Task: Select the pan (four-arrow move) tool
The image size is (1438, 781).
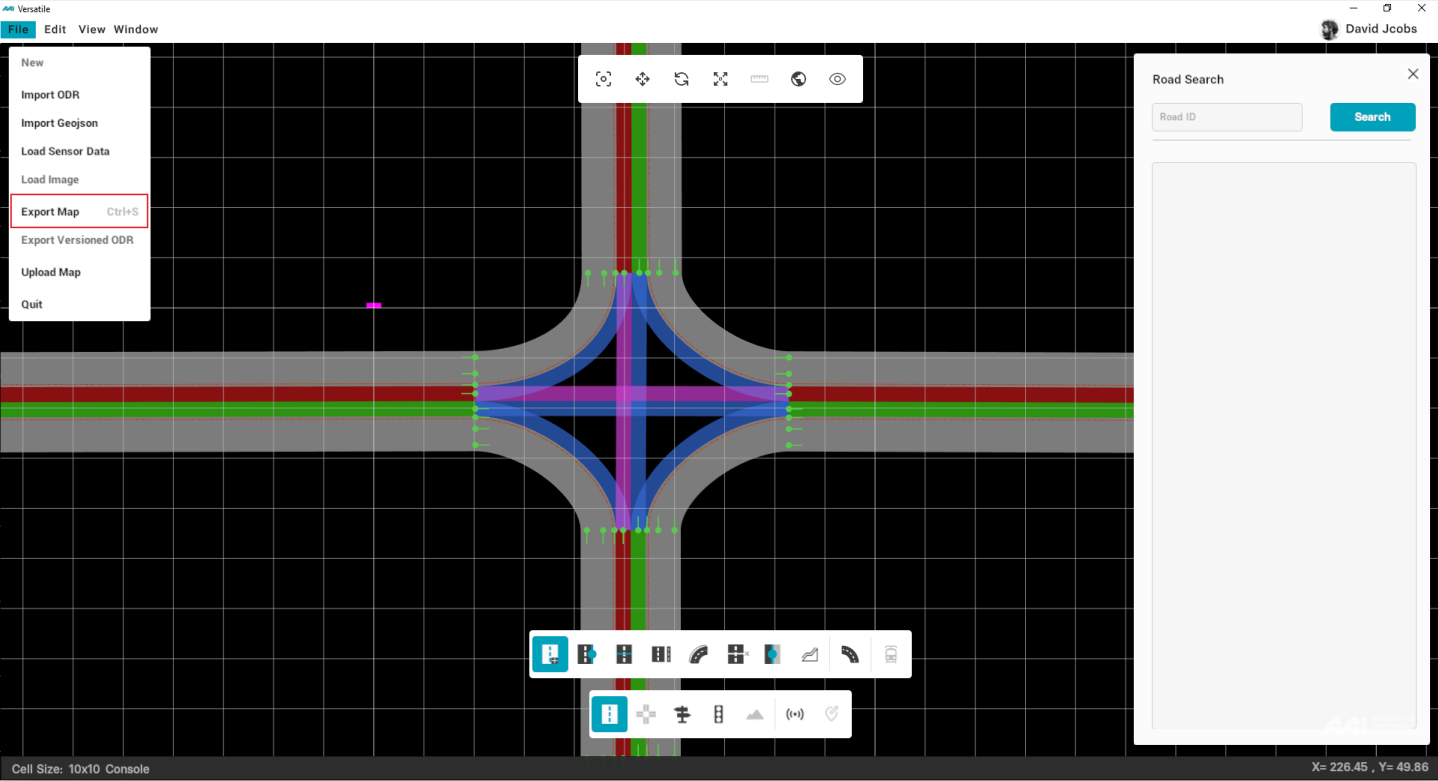Action: pos(642,79)
